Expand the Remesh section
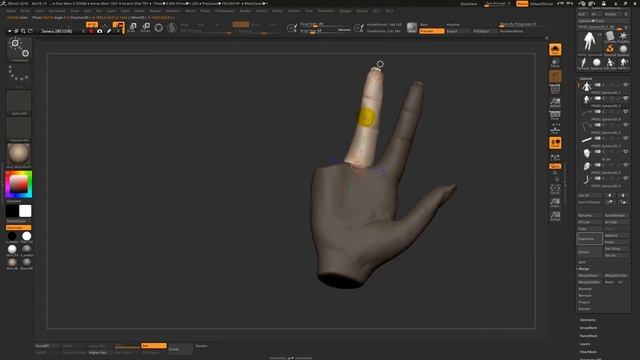Image resolution: width=640 pixels, height=360 pixels. pyautogui.click(x=585, y=296)
